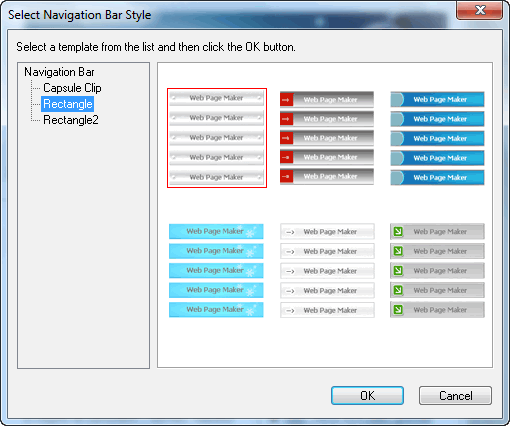
Task: Open the Capsule Clip category
Action: pos(72,88)
